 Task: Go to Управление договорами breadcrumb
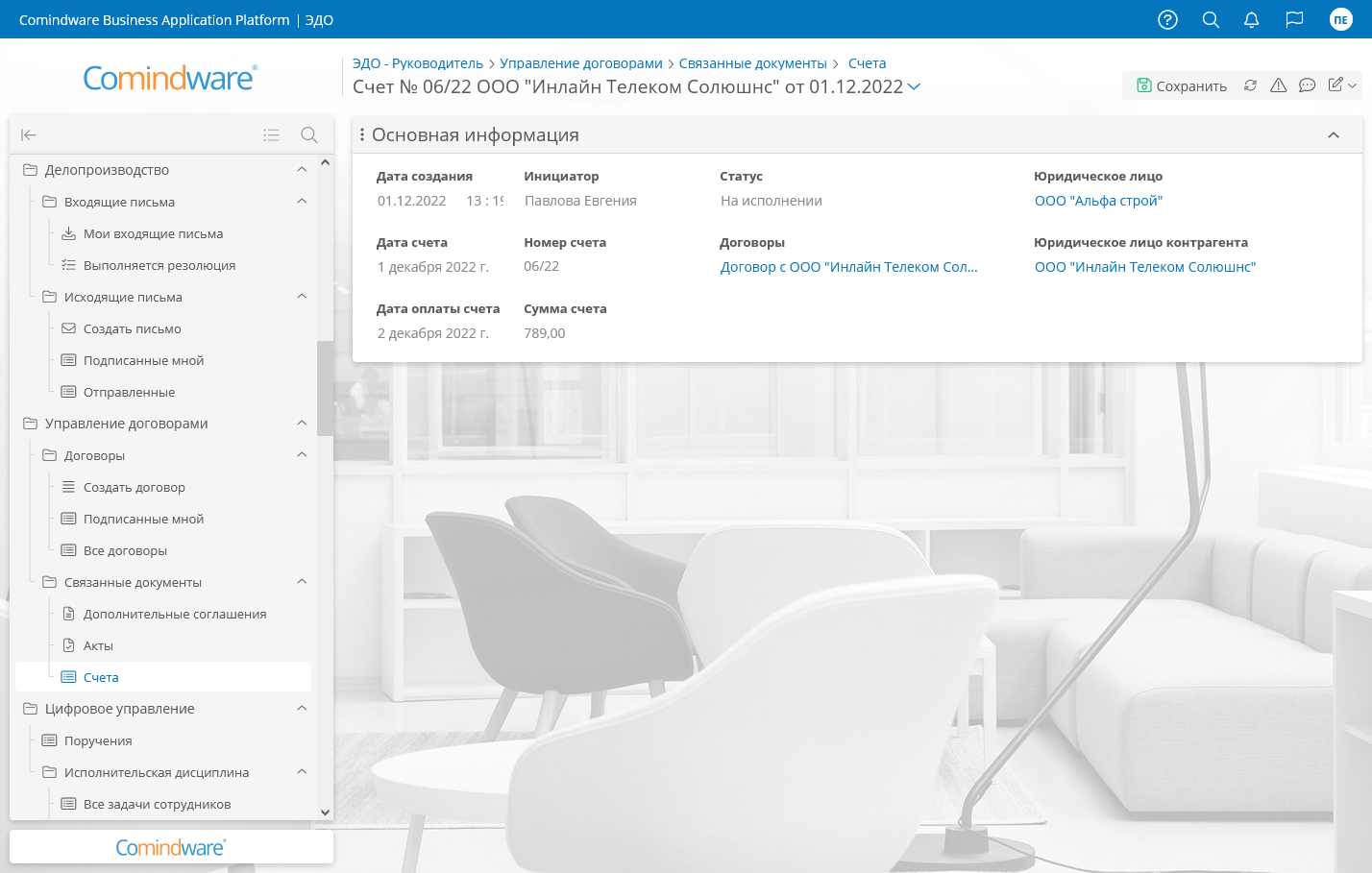(x=581, y=63)
